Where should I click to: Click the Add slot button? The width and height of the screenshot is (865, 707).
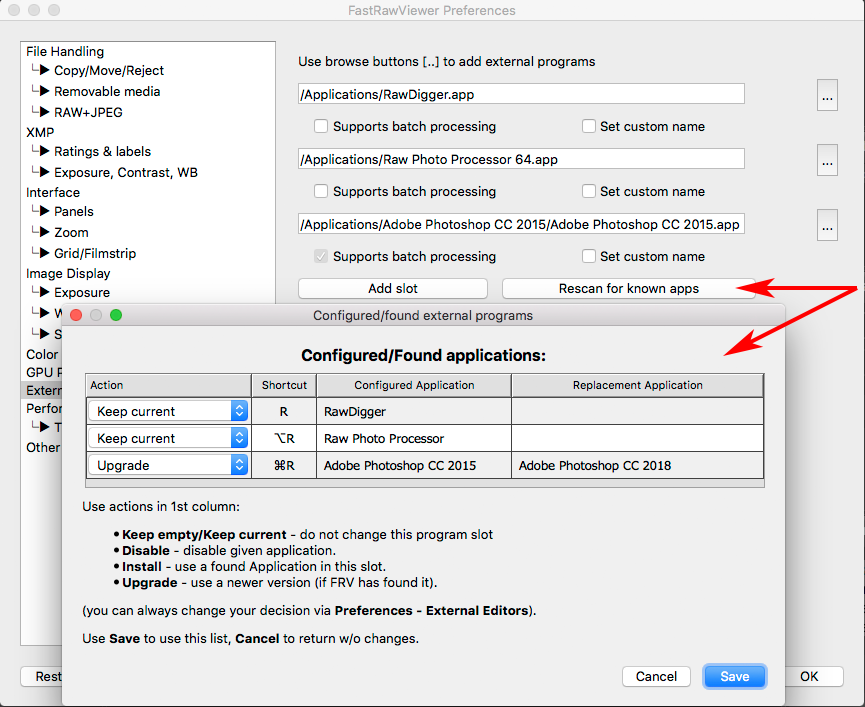[x=393, y=288]
